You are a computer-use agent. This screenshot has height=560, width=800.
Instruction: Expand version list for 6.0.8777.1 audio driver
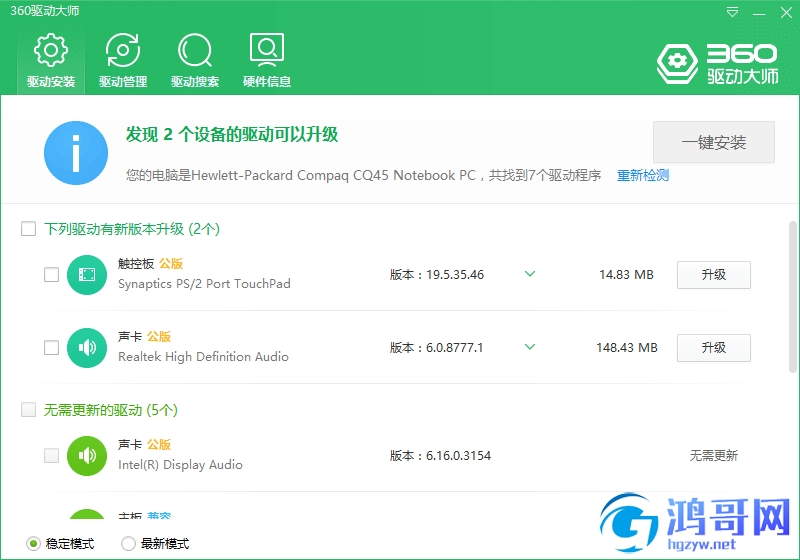click(x=530, y=347)
